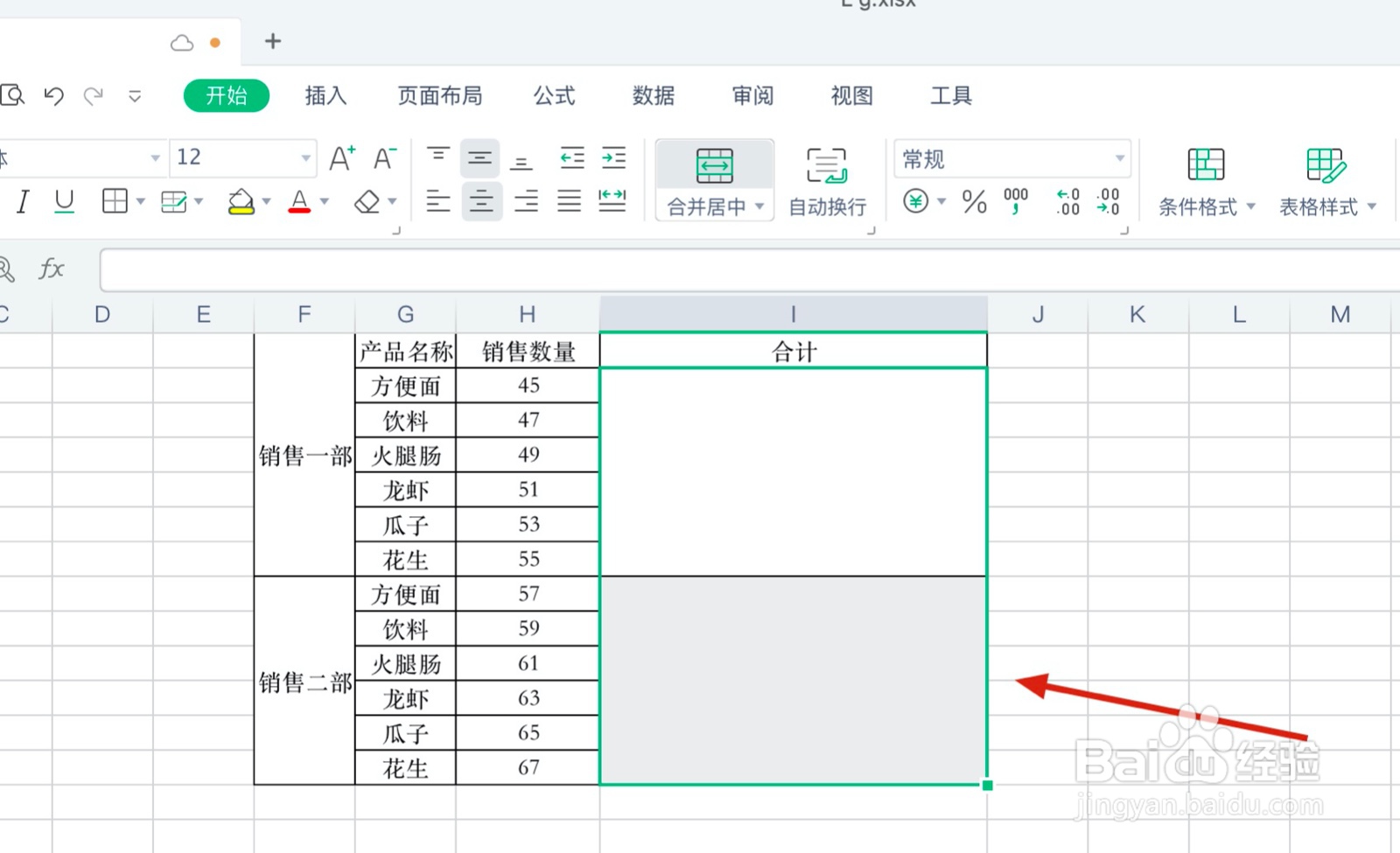1400x853 pixels.
Task: Click Merge and Center button
Action: pyautogui.click(x=714, y=181)
